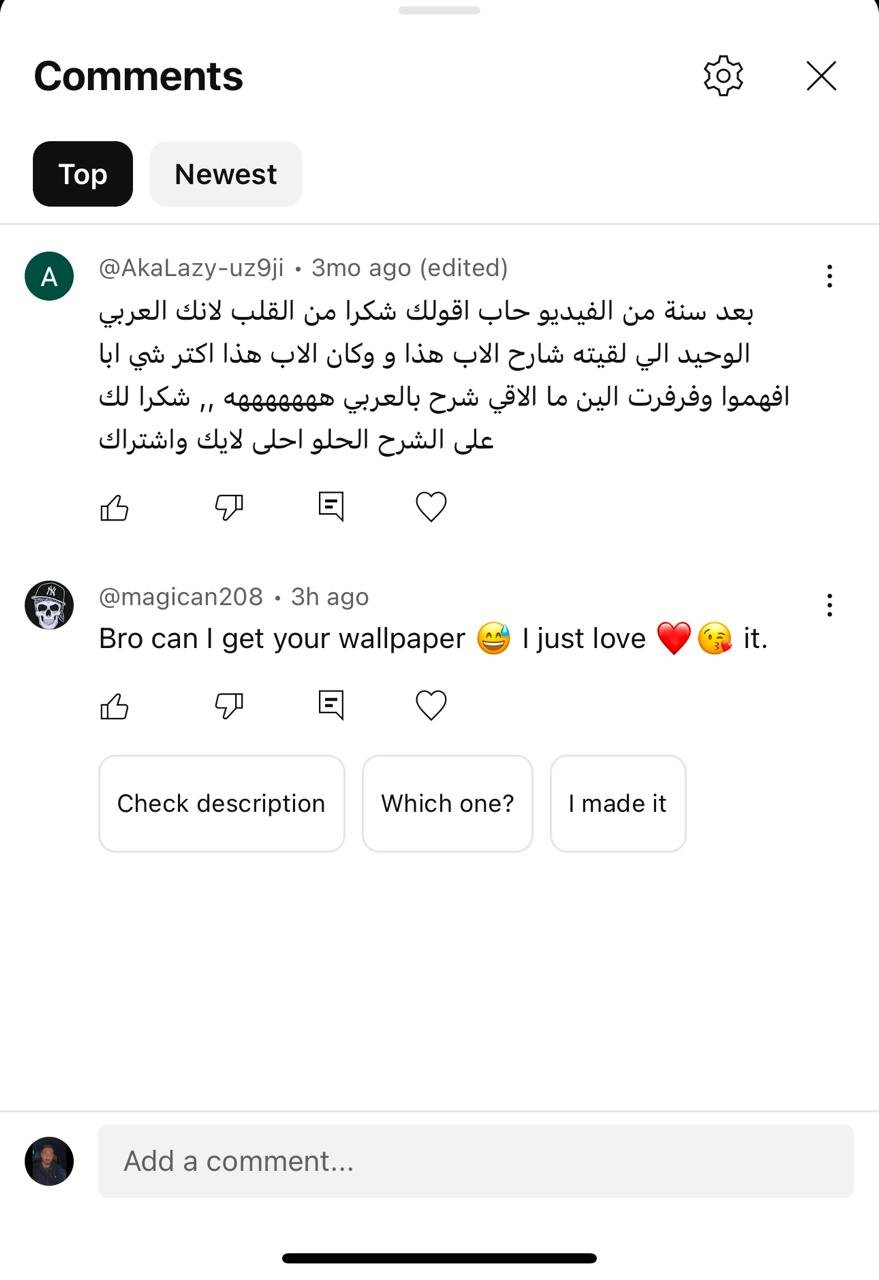Reply to the @AkaLazy-uz9ji comment
Viewport: 879px width, 1280px height.
coord(331,507)
